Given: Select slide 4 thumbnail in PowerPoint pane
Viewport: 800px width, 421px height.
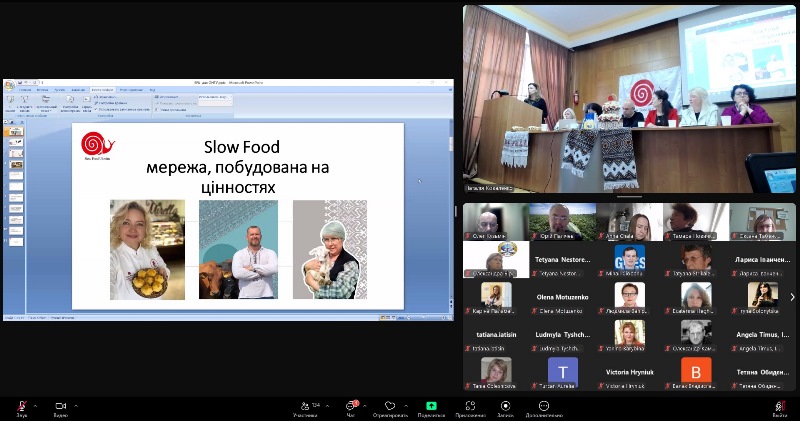Looking at the screenshot, I should click(16, 164).
